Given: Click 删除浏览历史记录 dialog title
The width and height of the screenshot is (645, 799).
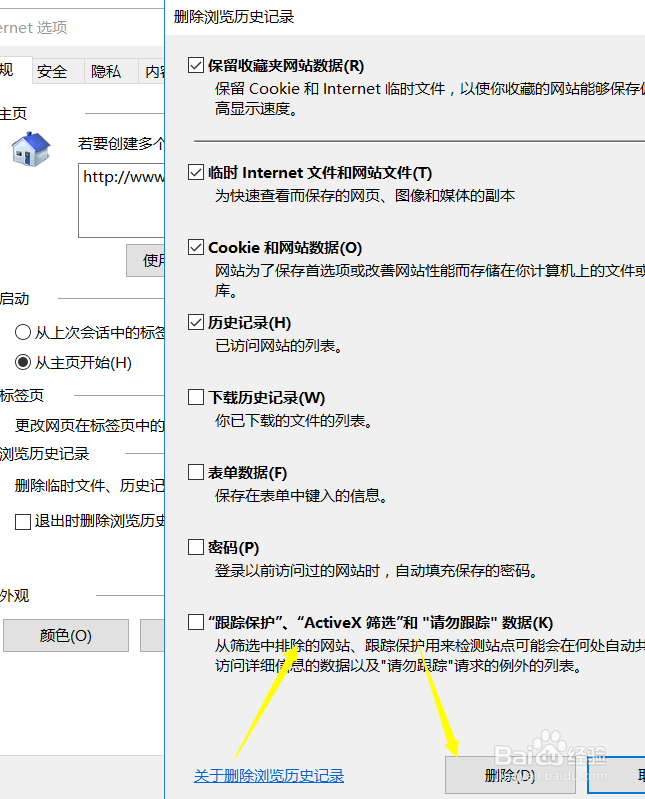Looking at the screenshot, I should (x=234, y=17).
